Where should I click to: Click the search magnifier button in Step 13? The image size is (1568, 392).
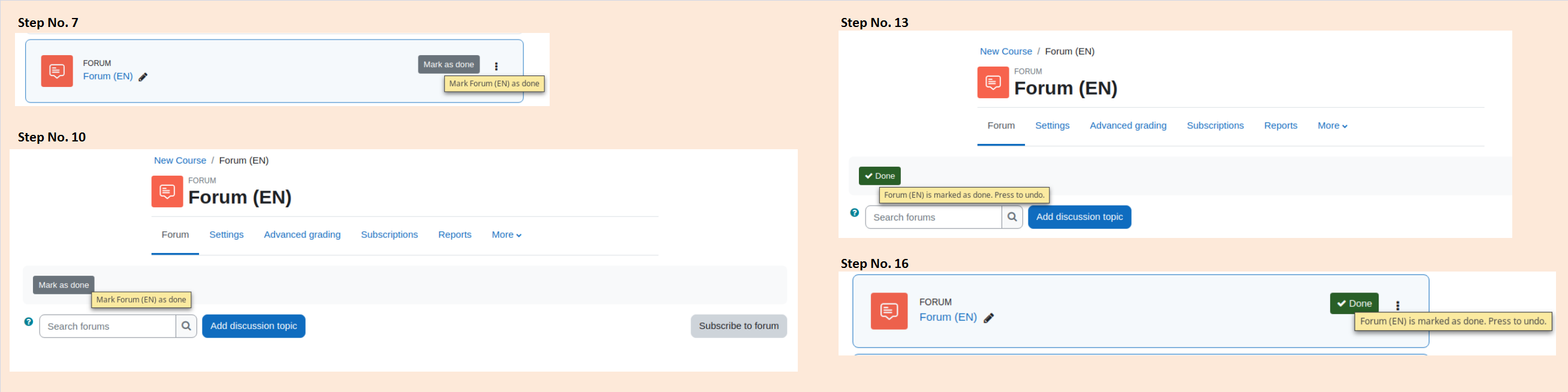coord(1012,218)
